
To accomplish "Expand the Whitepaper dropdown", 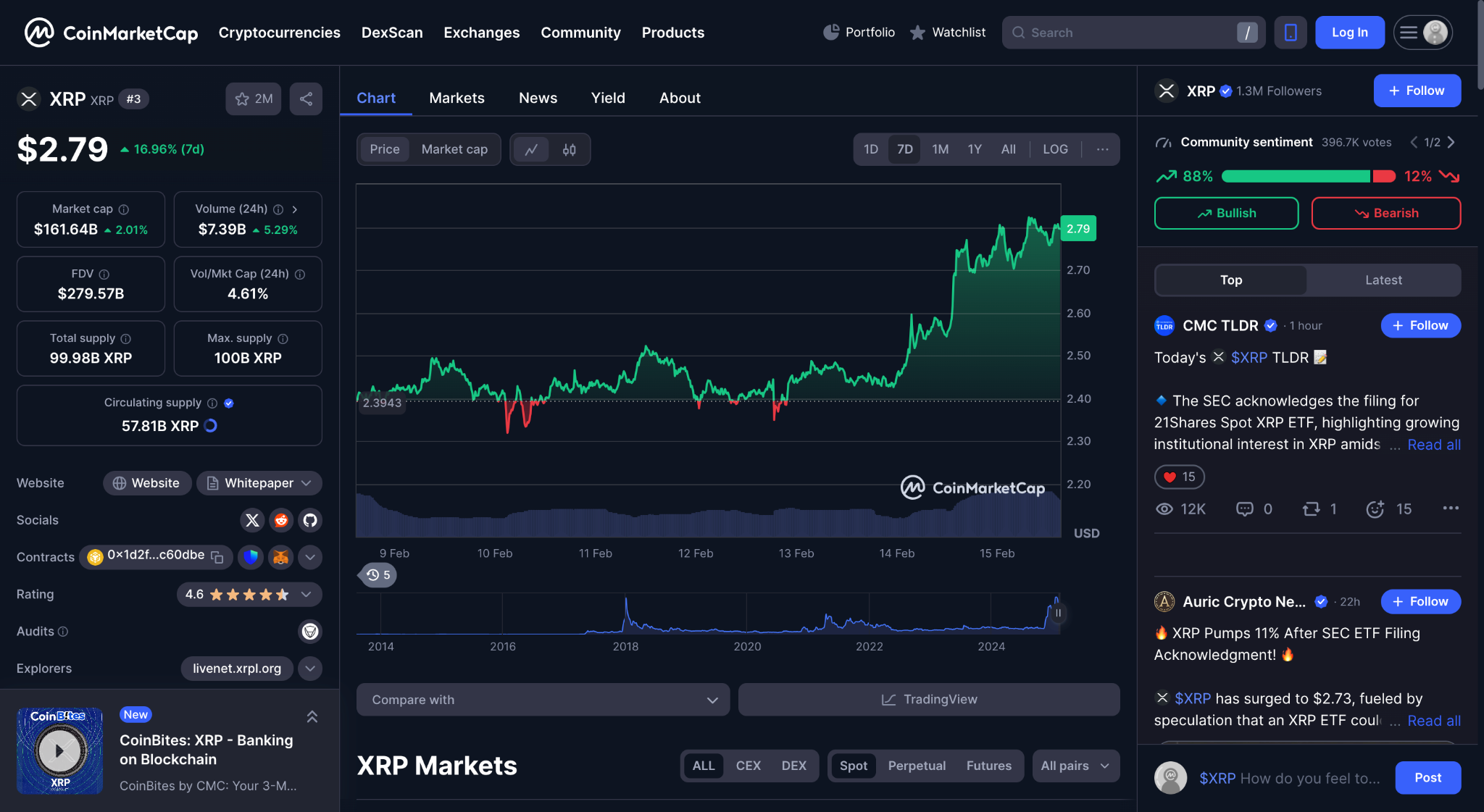I will click(x=259, y=483).
